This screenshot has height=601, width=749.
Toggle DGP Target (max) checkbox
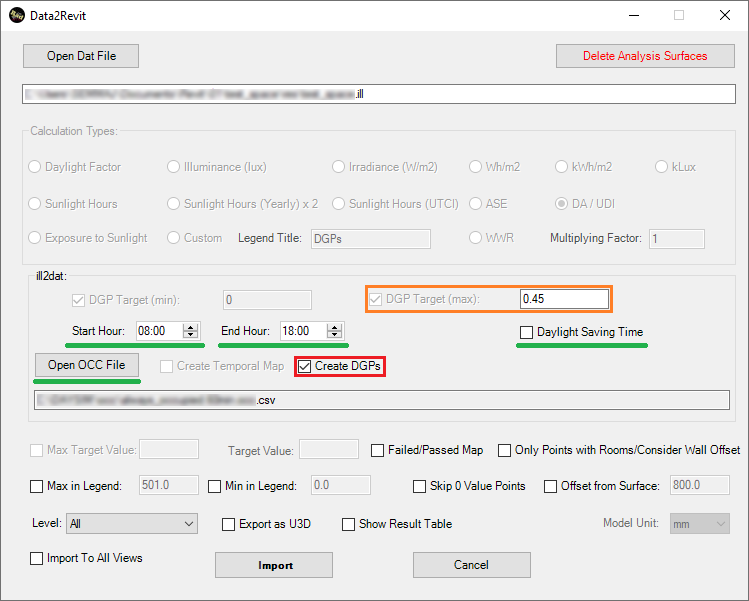pyautogui.click(x=375, y=299)
